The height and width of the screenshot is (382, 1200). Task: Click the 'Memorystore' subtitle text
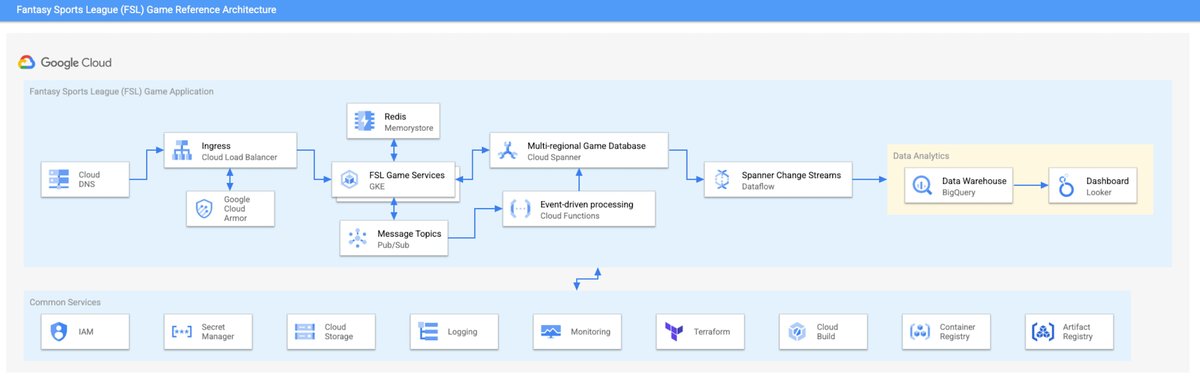click(x=408, y=128)
